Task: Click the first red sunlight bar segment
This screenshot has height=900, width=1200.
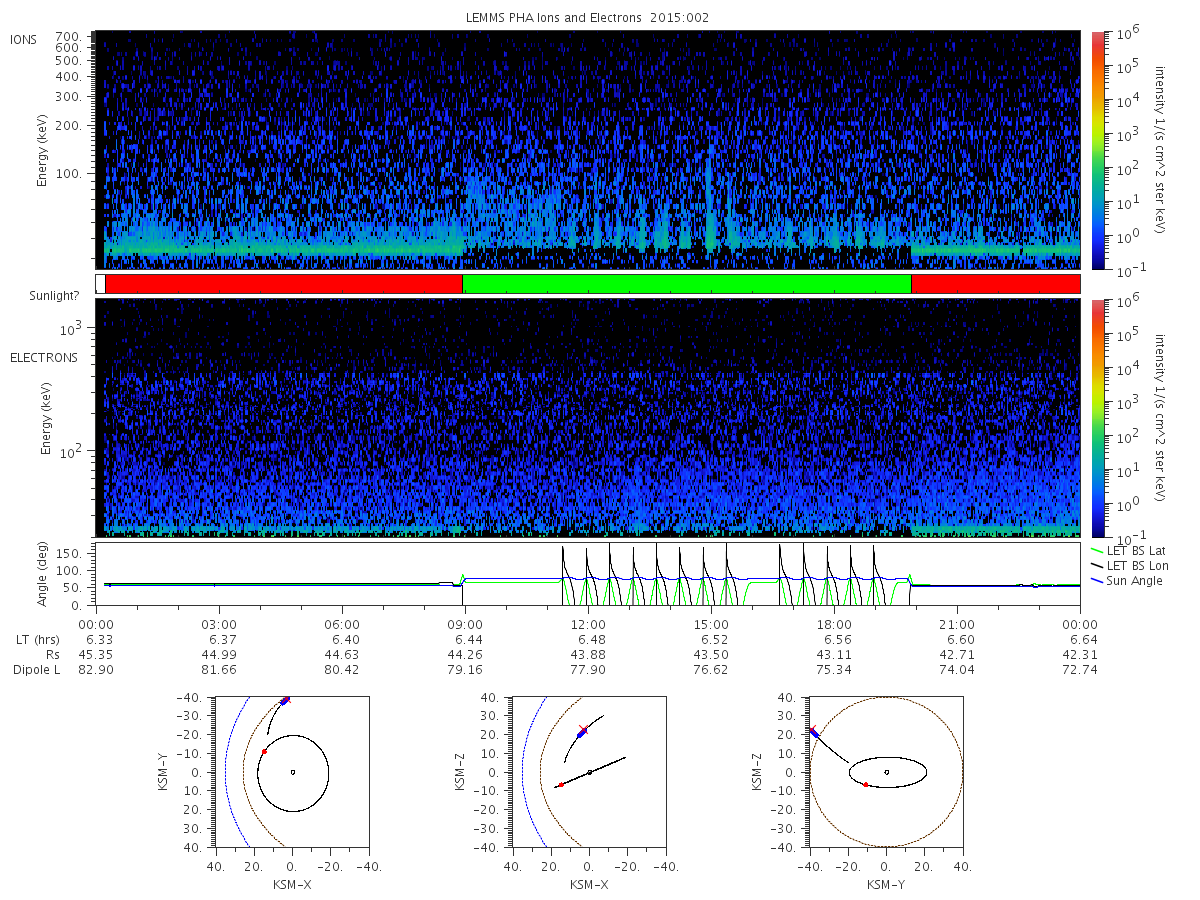Action: point(284,284)
